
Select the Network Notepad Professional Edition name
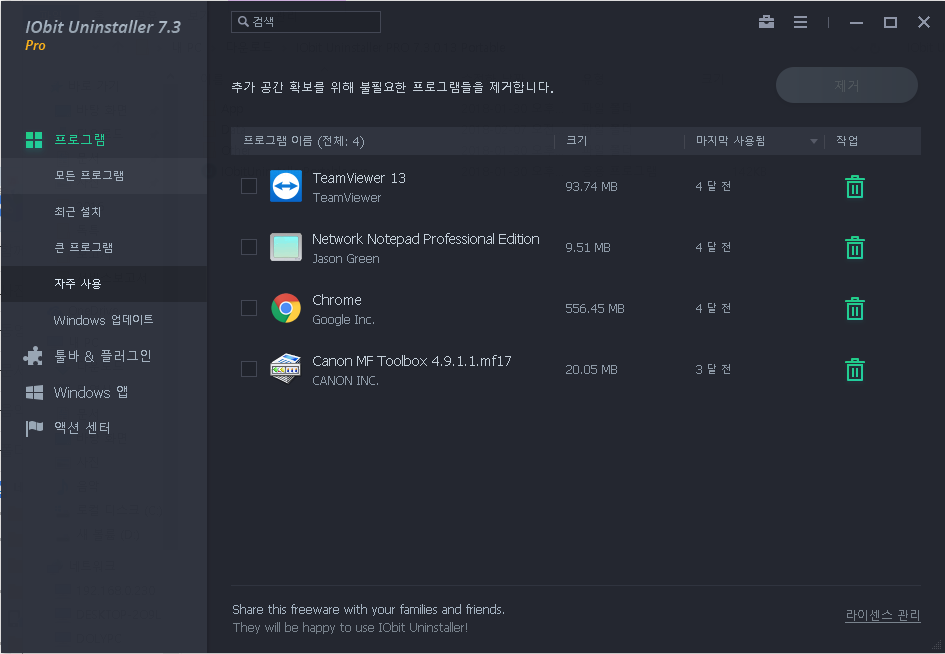pos(425,239)
